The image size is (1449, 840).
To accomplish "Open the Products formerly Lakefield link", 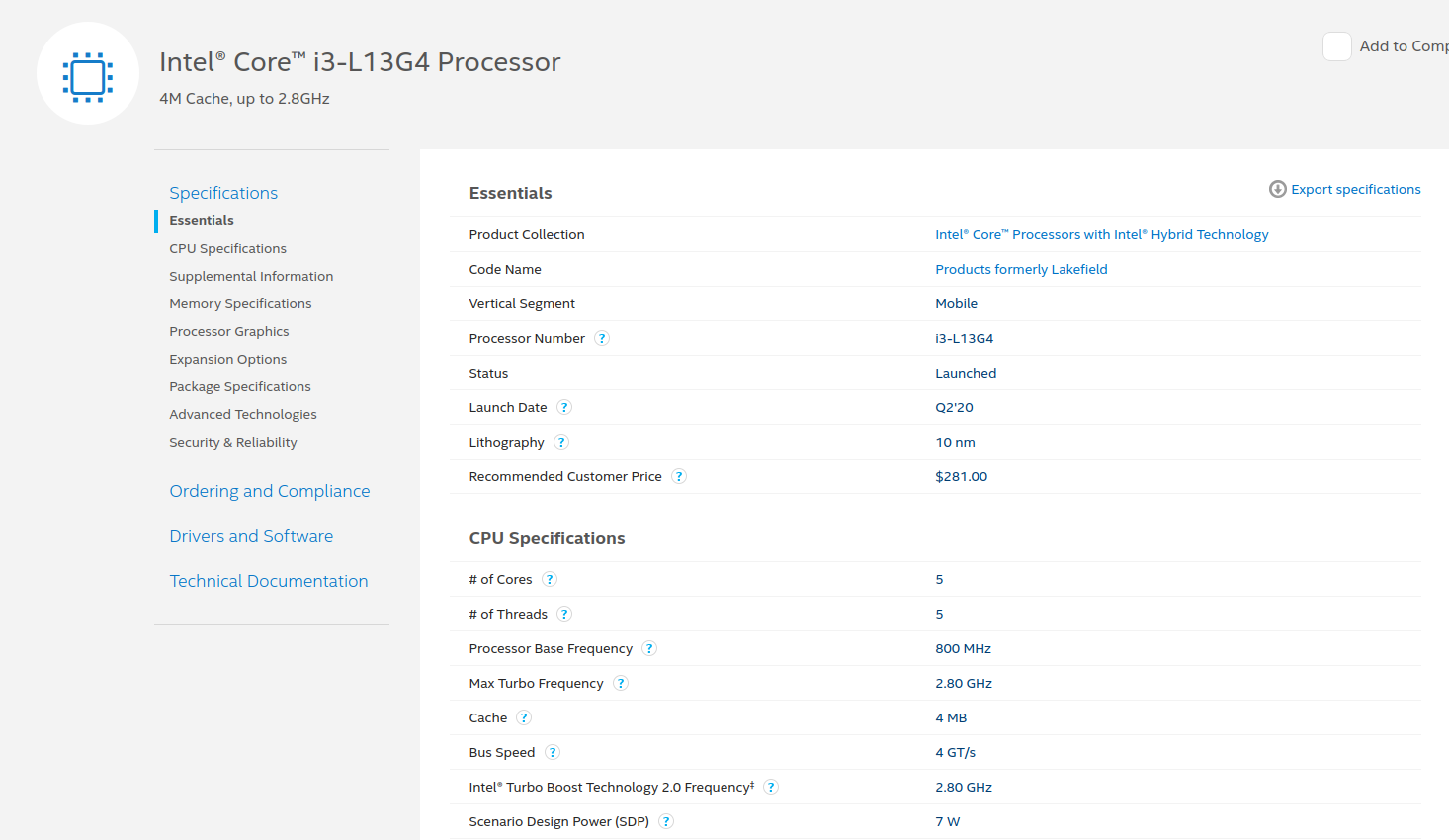I will click(1021, 269).
